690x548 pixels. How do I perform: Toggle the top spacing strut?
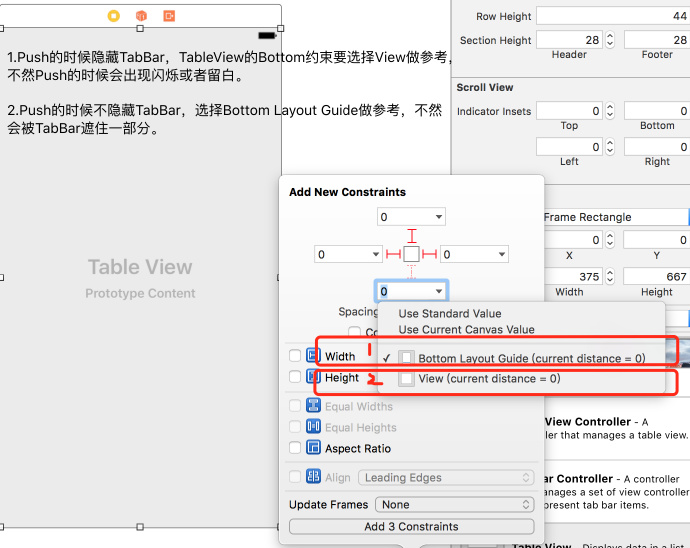pyautogui.click(x=411, y=236)
